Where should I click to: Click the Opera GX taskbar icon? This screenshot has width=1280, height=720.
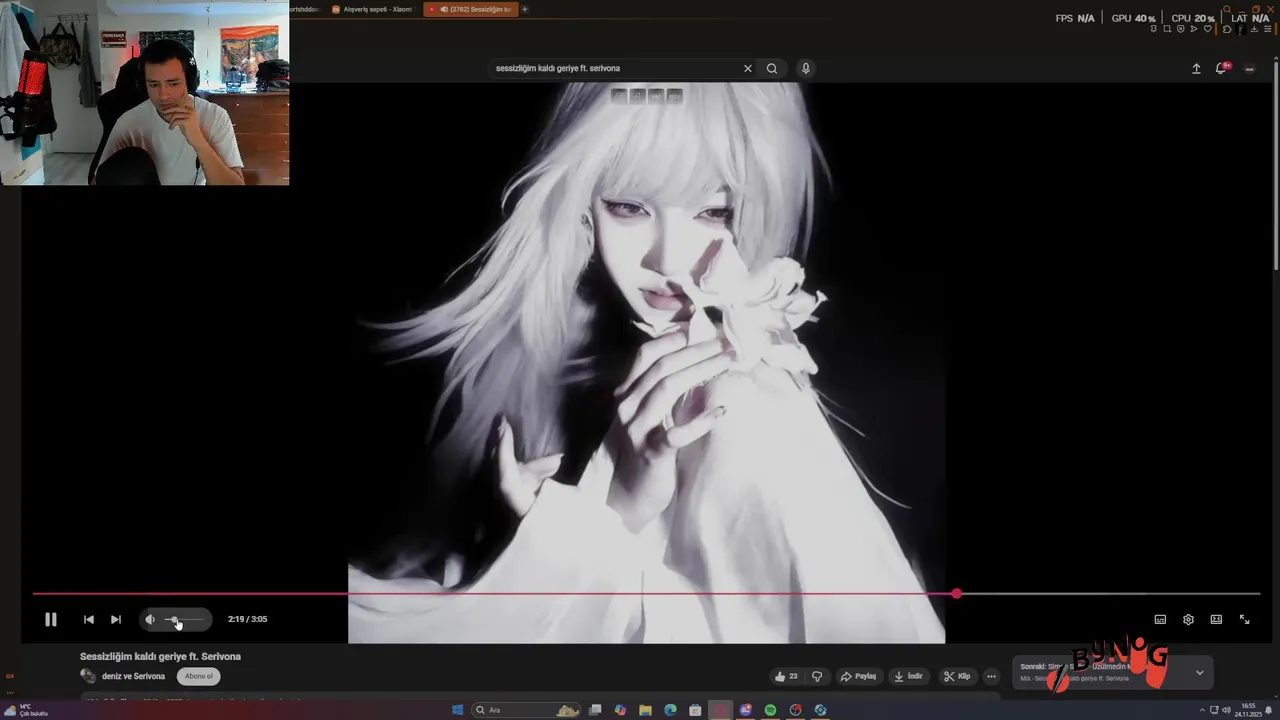(720, 710)
